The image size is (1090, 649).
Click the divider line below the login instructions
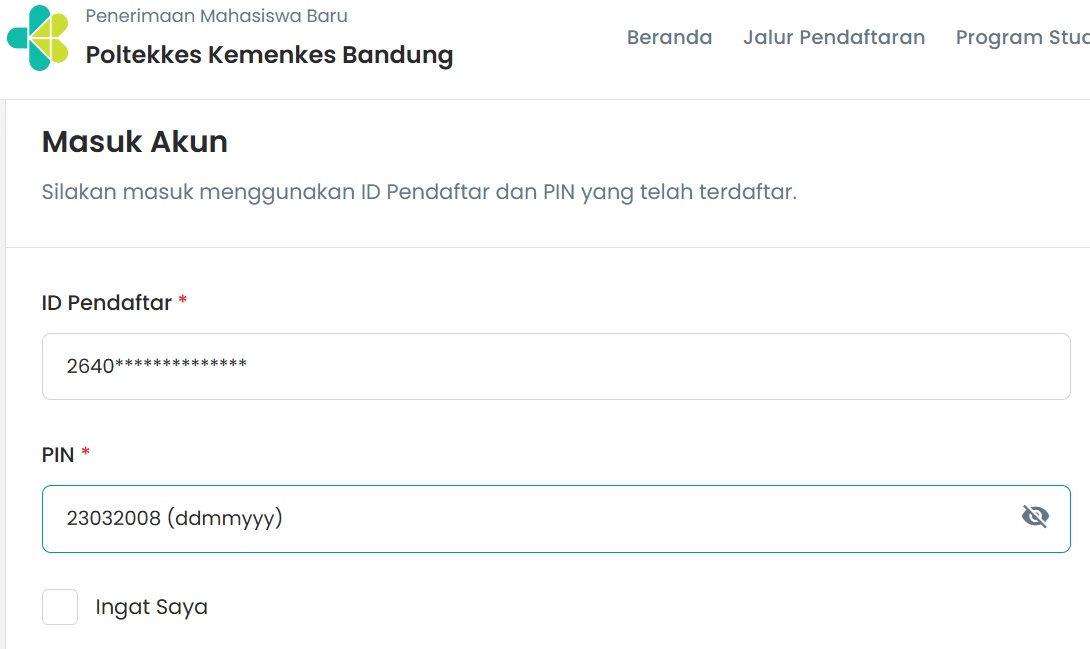click(x=548, y=247)
